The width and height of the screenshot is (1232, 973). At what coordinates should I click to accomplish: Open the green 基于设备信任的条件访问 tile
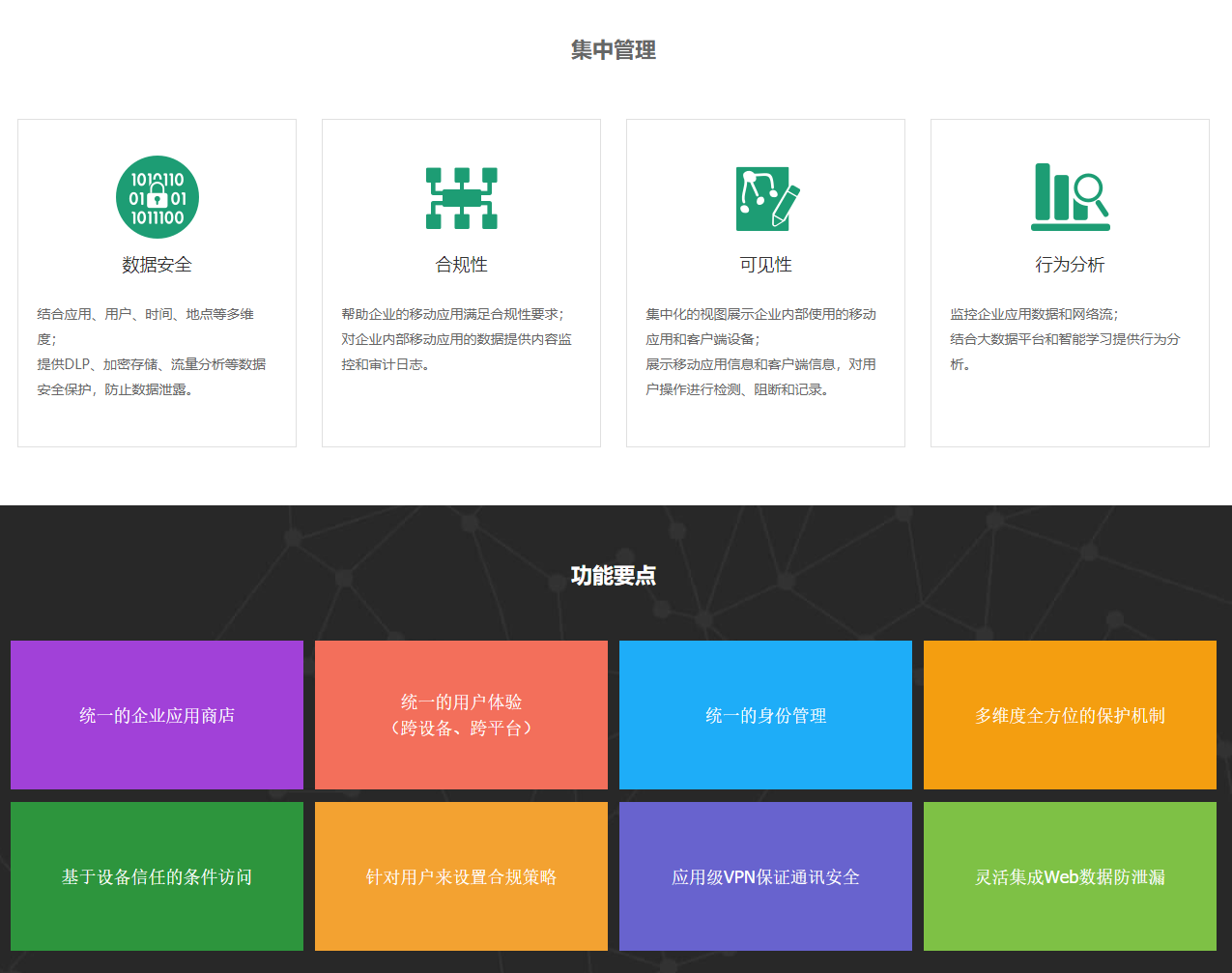click(157, 876)
